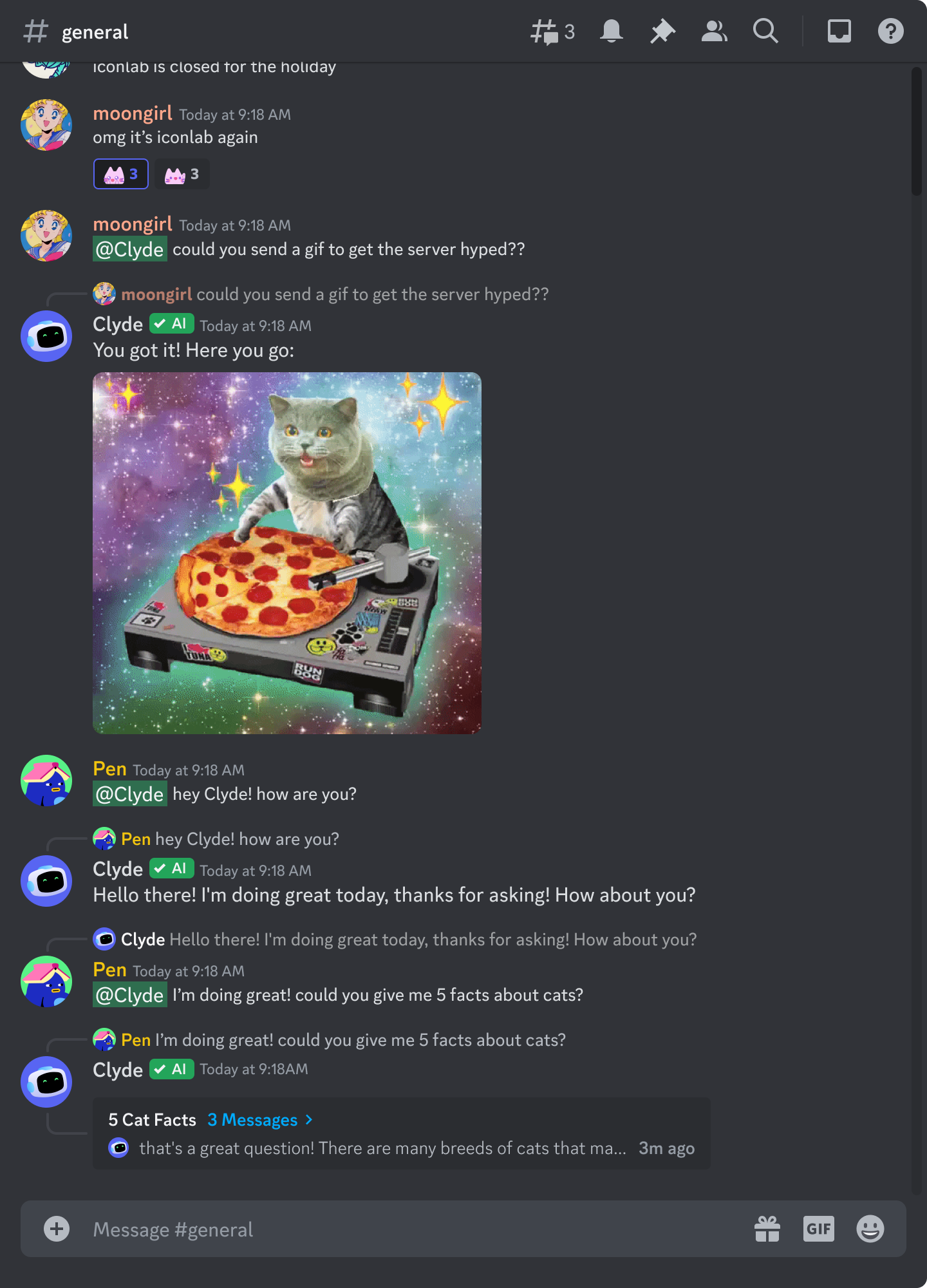Expand the 5 Cat Facts thread chevron

coord(309,1120)
